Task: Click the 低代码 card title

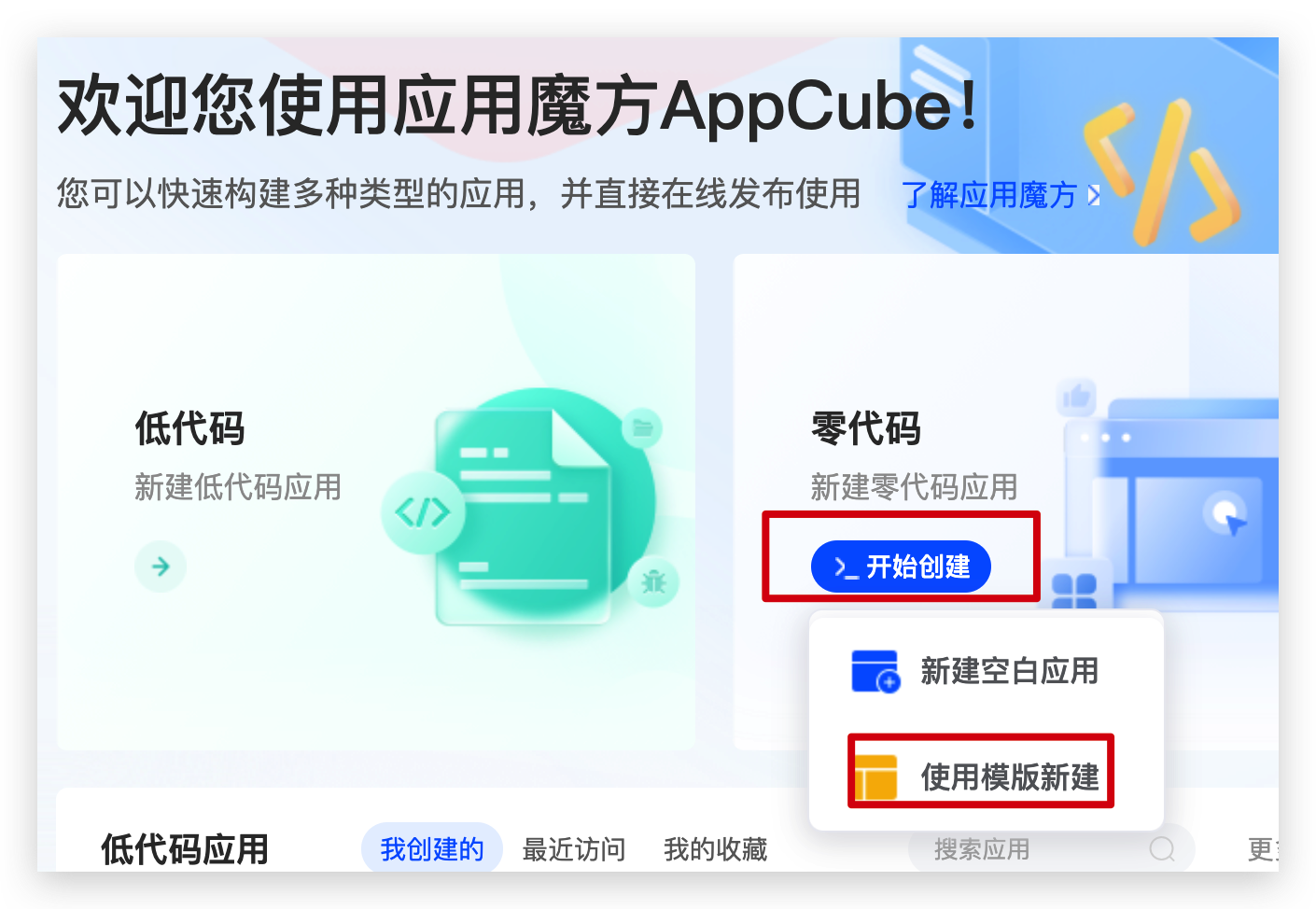Action: click(x=189, y=429)
